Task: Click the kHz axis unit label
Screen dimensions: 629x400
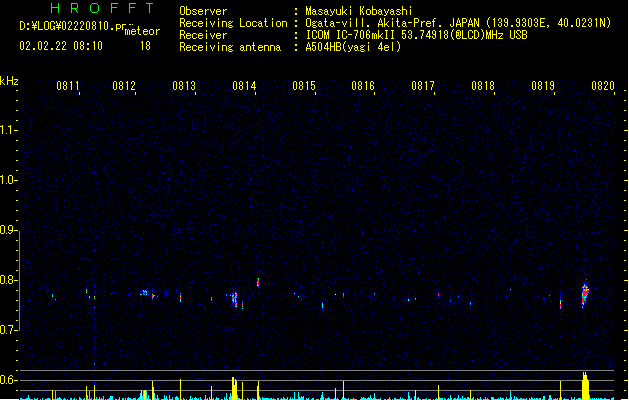Action: pos(9,81)
